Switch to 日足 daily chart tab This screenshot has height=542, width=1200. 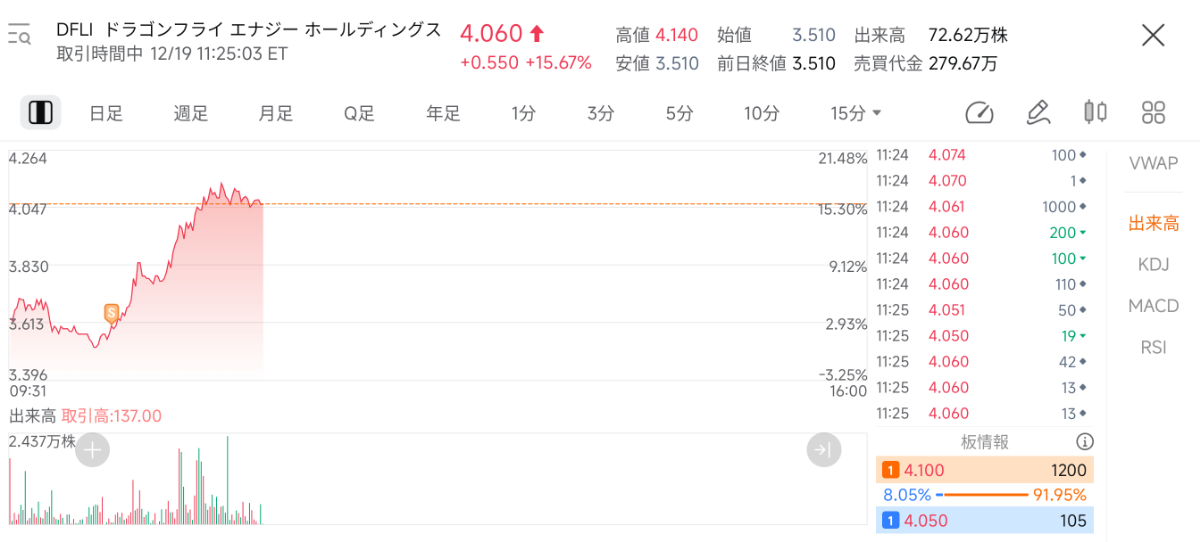[x=105, y=114]
